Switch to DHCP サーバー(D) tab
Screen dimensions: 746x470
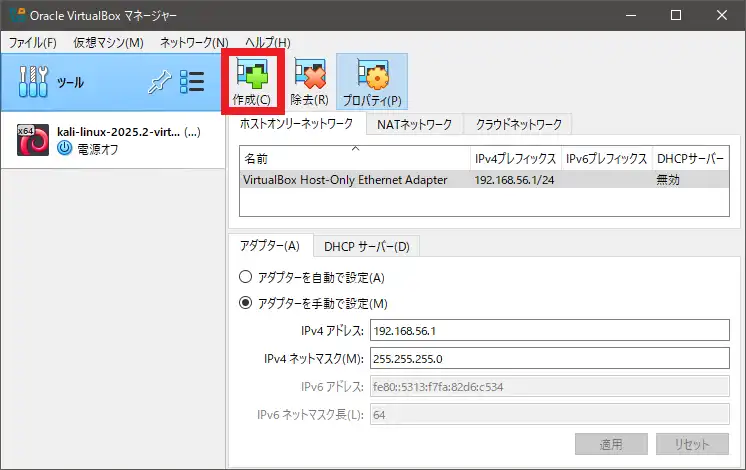[367, 246]
